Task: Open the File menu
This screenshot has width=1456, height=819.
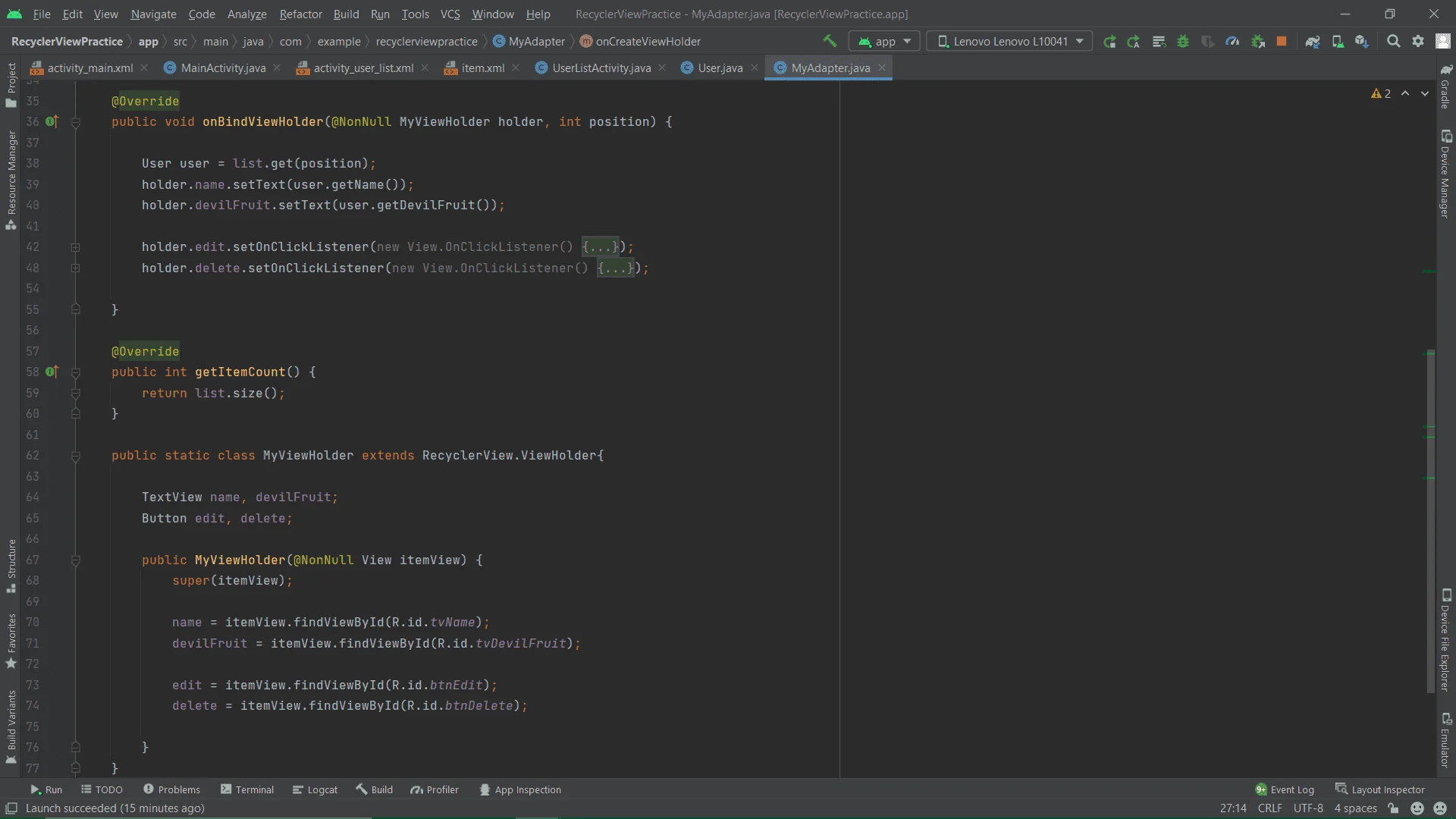Action: coord(42,14)
